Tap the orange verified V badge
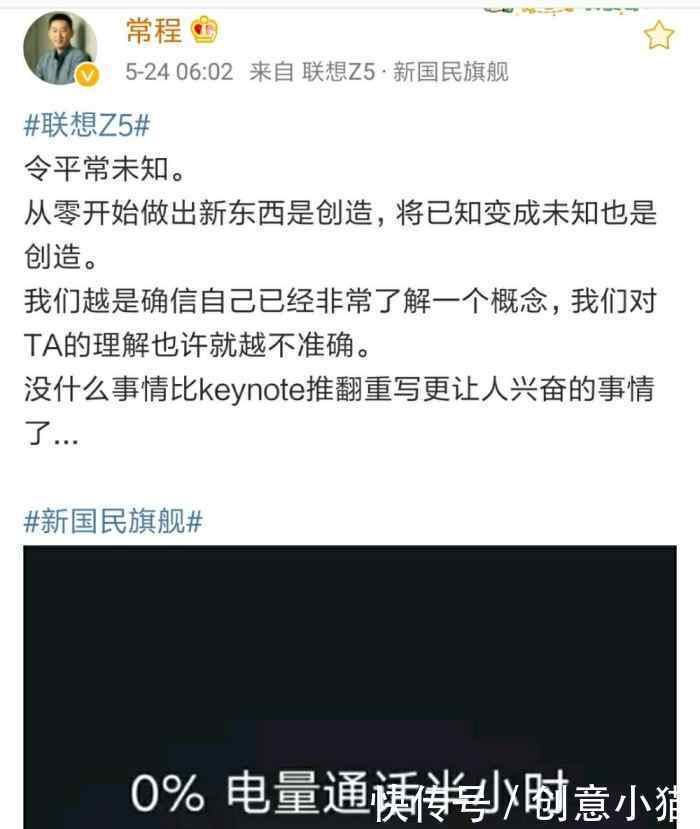 (88, 75)
